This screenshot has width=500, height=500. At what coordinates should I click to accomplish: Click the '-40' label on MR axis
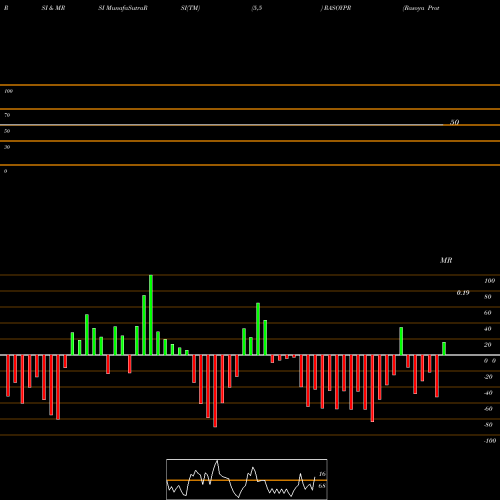pyautogui.click(x=488, y=393)
